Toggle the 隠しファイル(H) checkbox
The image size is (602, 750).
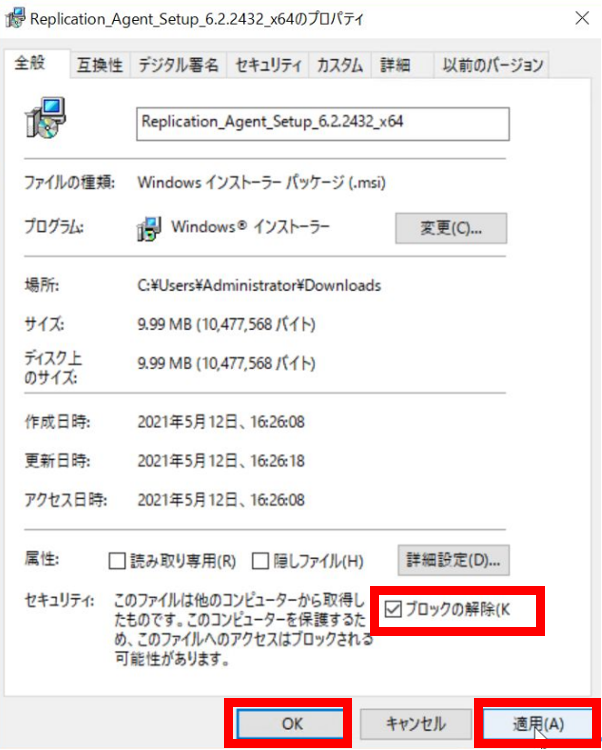coord(260,561)
